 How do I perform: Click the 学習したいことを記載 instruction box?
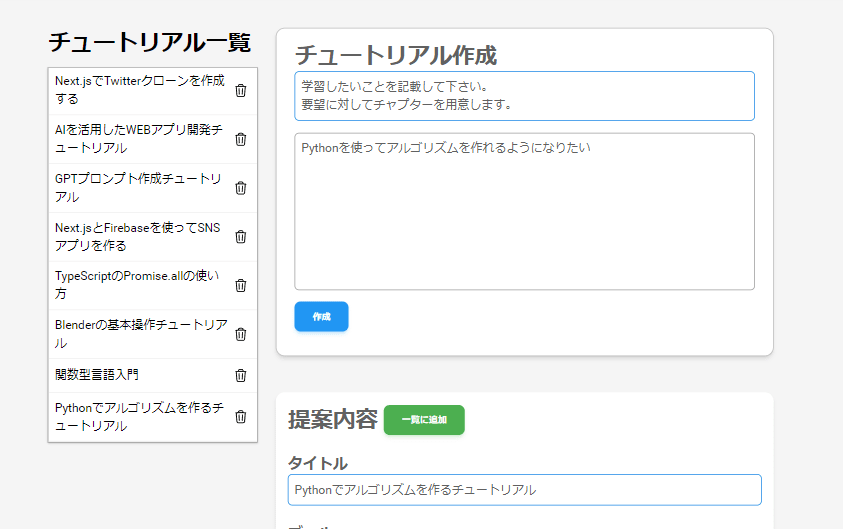(525, 96)
